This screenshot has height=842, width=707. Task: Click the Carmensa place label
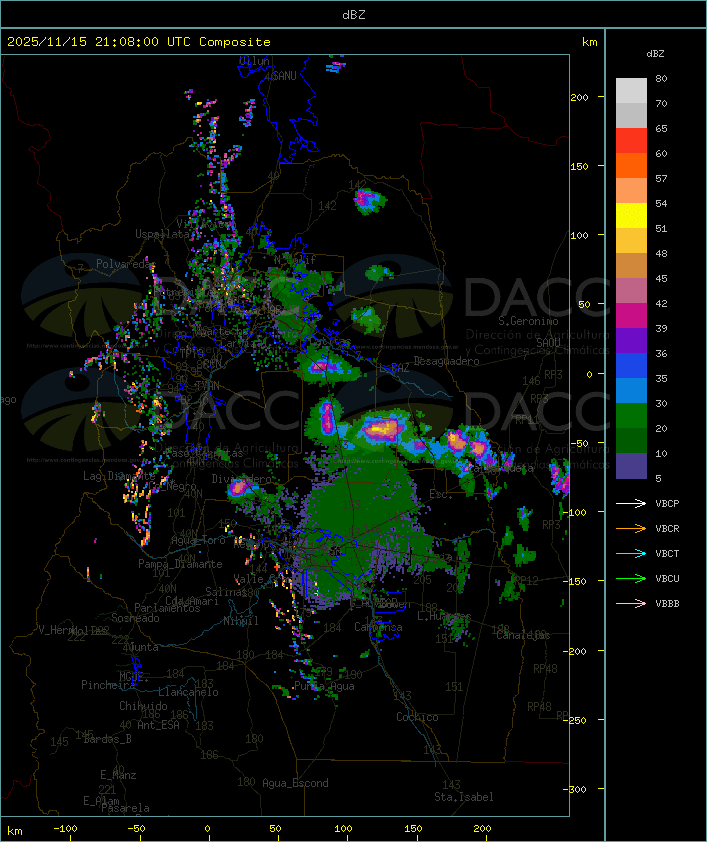[378, 627]
